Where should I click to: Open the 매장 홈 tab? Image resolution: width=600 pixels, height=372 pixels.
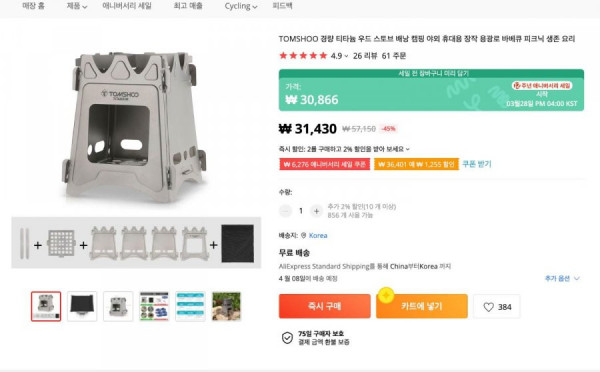tap(33, 6)
